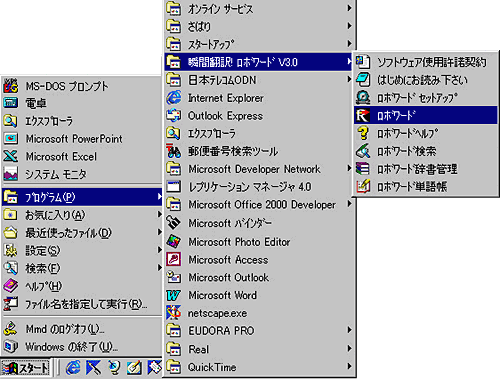This screenshot has height=379, width=500.
Task: Click the Microsoft バインダー clip icon
Action: pos(174,223)
